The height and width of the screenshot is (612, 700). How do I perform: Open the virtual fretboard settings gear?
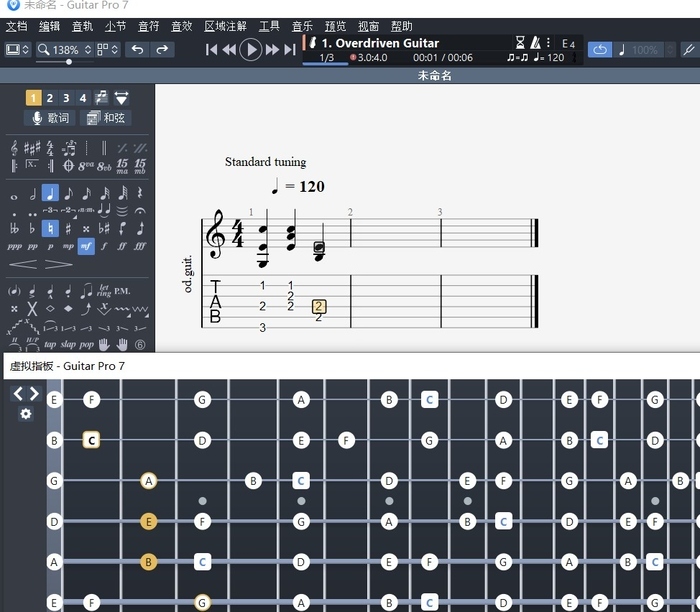(x=26, y=414)
